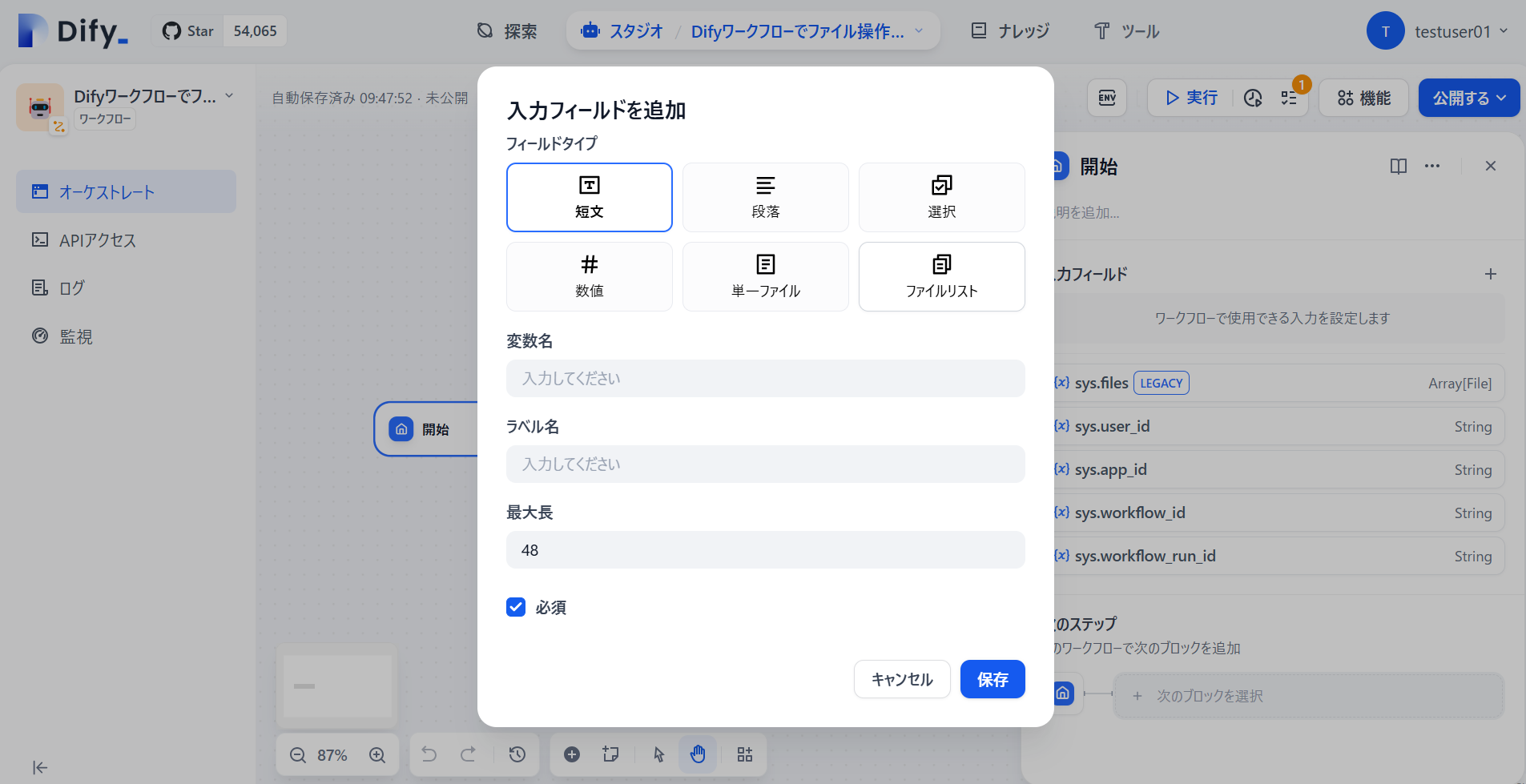Open the ツール section
The image size is (1526, 784).
[x=1125, y=31]
